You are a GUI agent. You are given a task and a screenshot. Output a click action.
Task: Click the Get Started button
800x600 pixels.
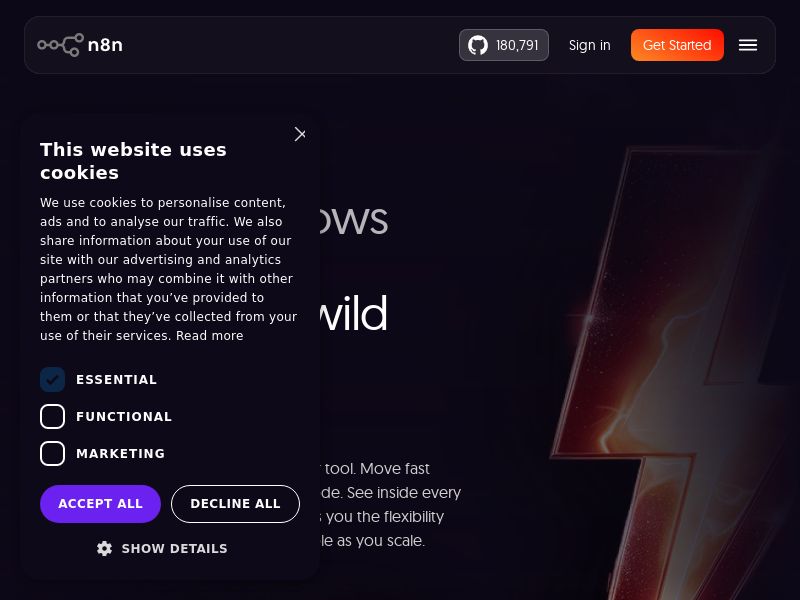677,45
